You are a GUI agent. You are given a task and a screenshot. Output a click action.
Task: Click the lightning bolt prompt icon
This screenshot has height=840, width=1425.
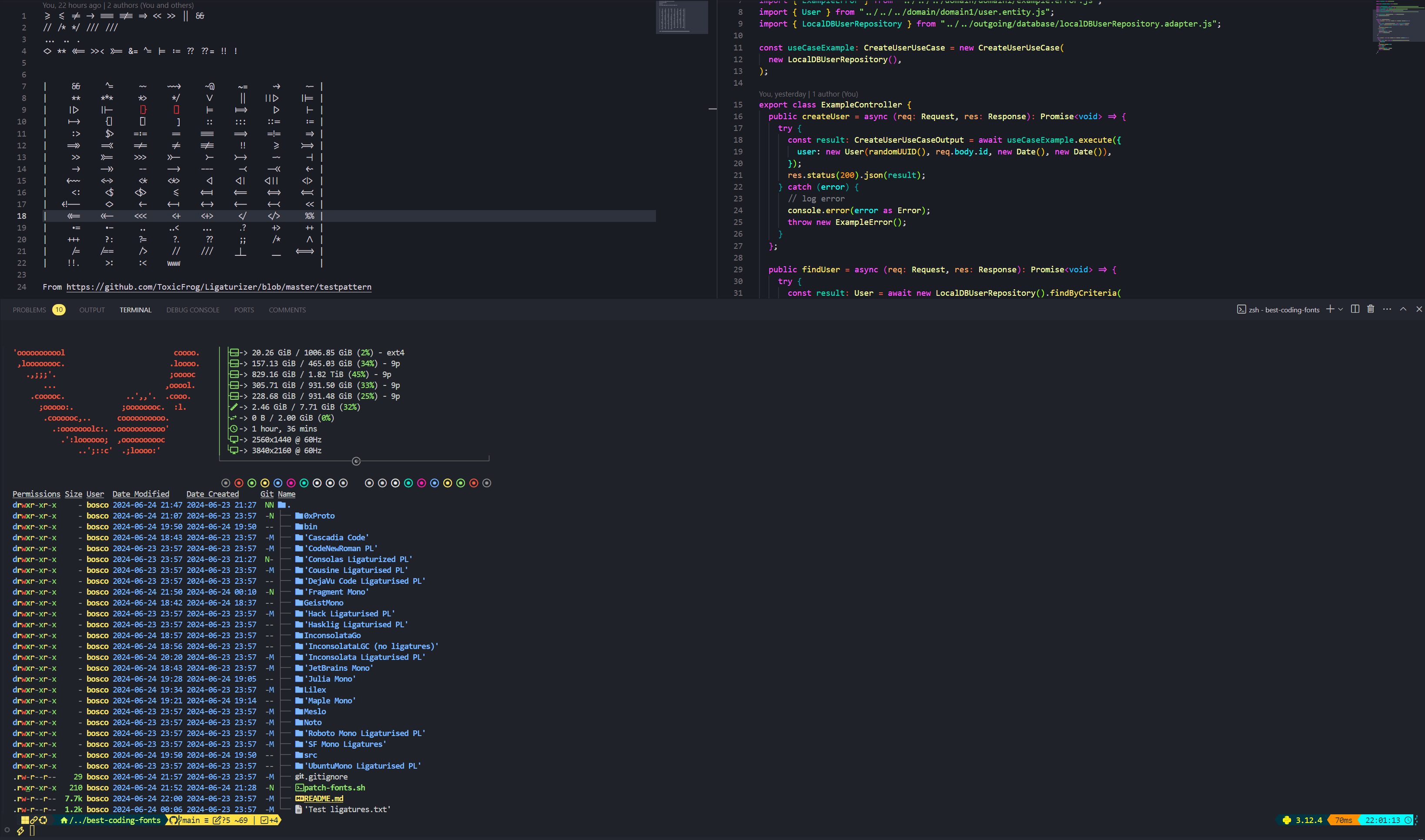tap(20, 830)
